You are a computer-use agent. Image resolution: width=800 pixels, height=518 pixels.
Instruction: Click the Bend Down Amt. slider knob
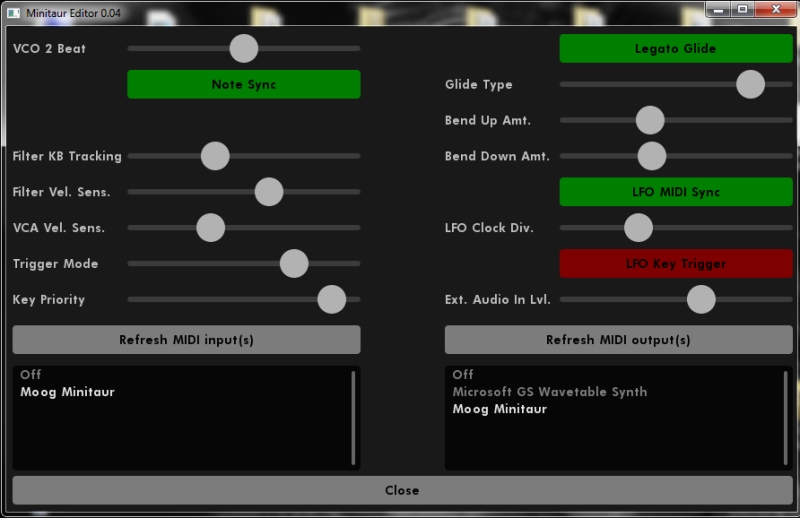(x=652, y=156)
